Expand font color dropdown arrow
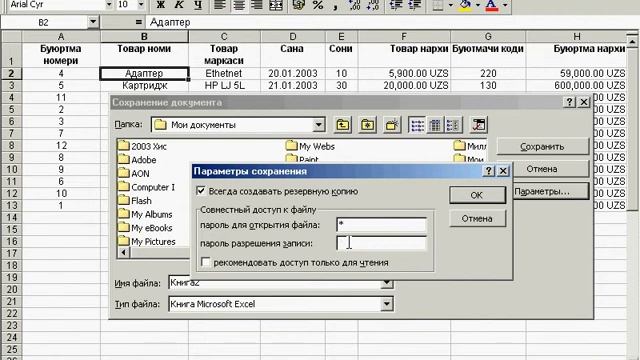This screenshot has width=640, height=360. pyautogui.click(x=505, y=5)
